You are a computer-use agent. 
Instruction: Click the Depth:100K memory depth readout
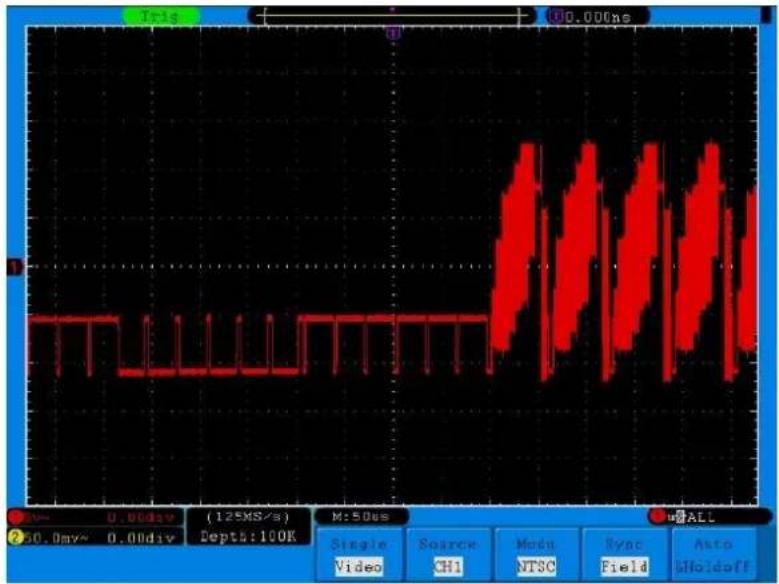pyautogui.click(x=248, y=536)
